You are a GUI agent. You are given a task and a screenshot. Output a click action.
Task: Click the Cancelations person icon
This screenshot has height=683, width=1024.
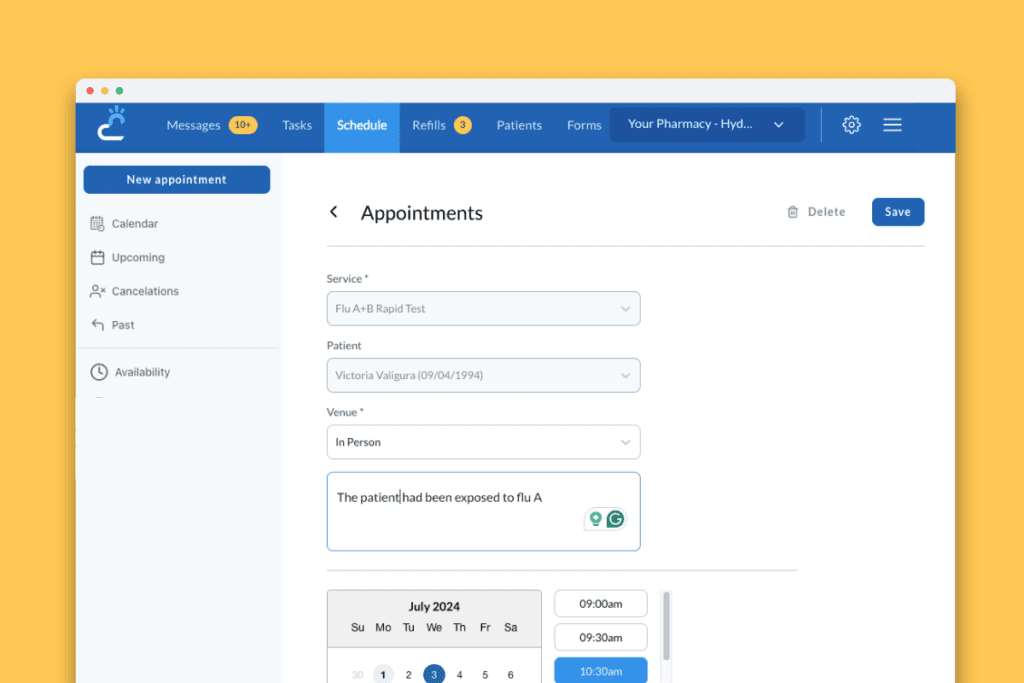[x=97, y=291]
